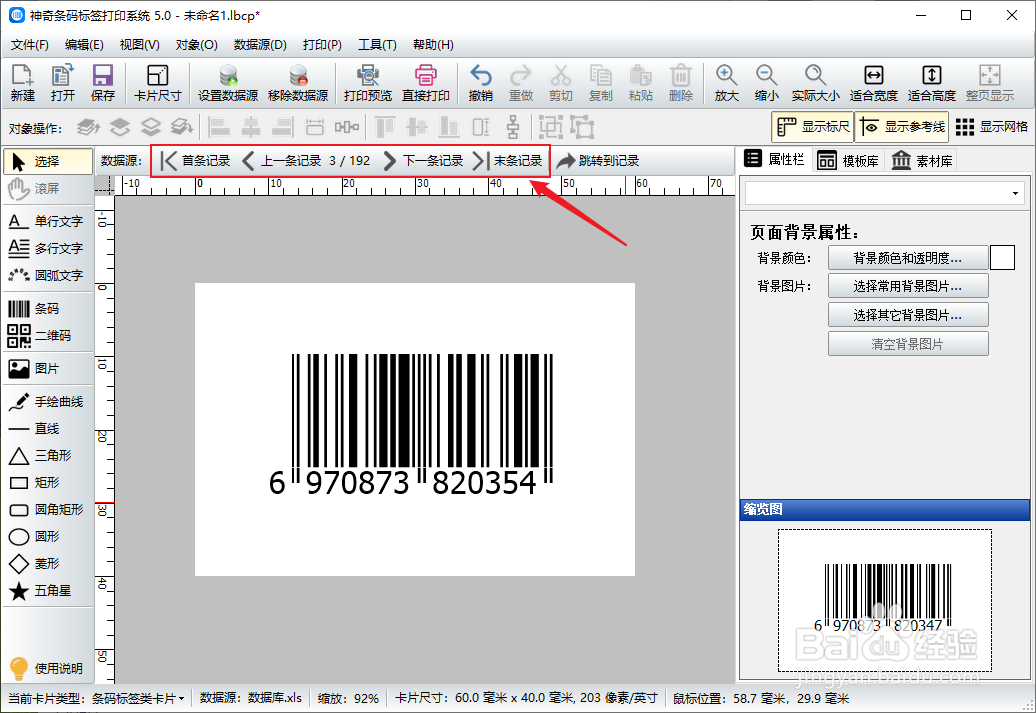Open the 对象(O) menu
Screen dimensions: 1036x713
(196, 45)
